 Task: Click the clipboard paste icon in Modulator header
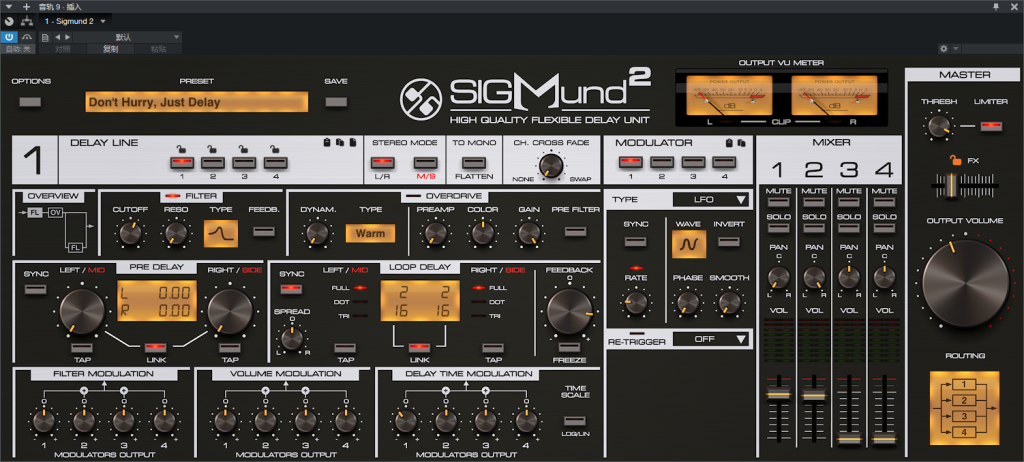[729, 142]
